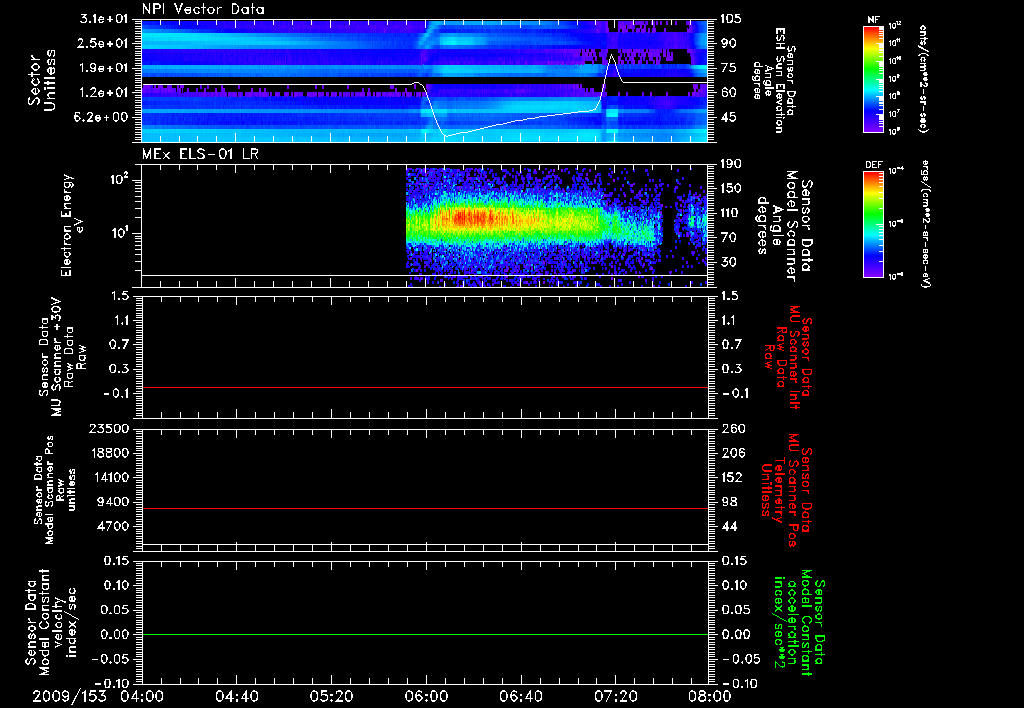
Task: Click the 'DEF' label above the color bar
Action: tap(873, 165)
